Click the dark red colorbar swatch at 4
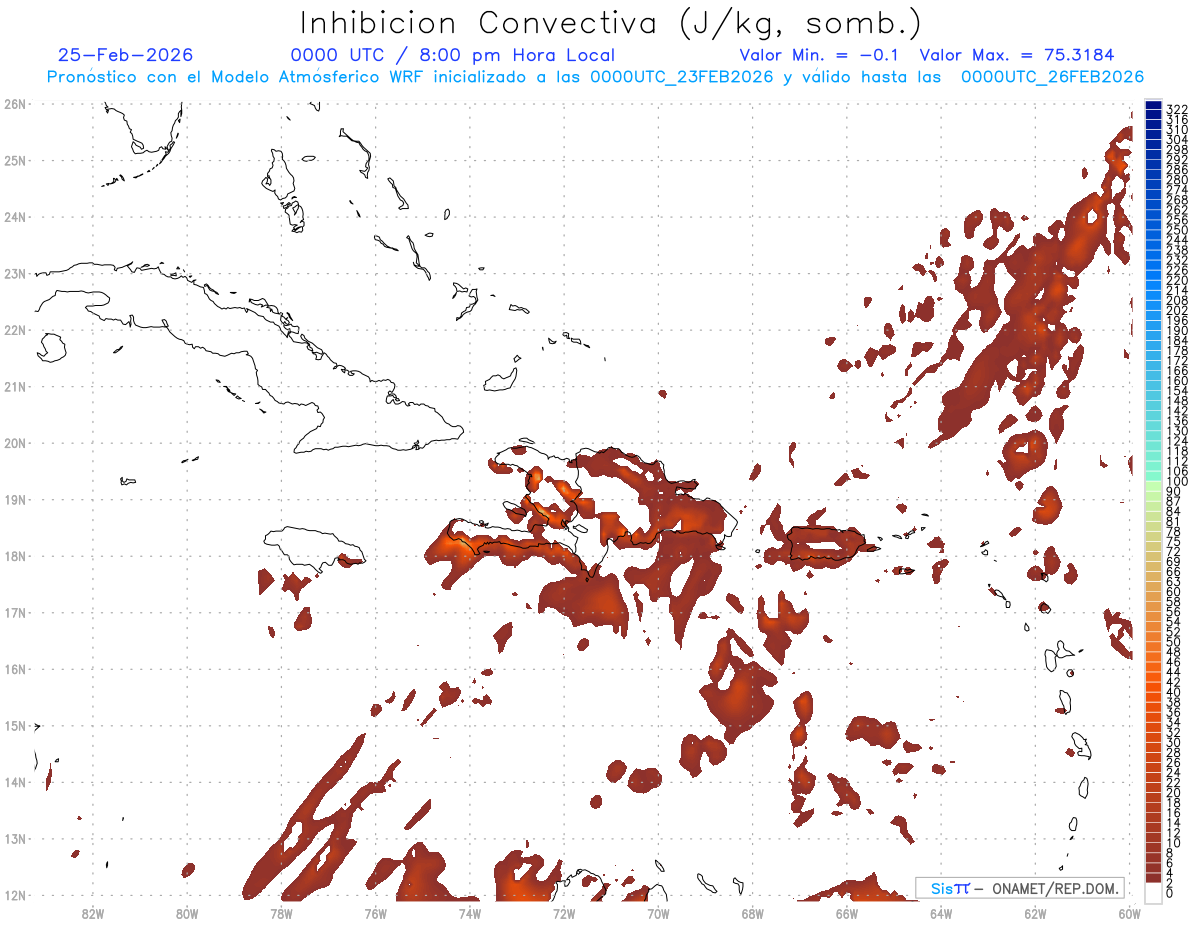Image resolution: width=1200 pixels, height=927 pixels. [1153, 869]
